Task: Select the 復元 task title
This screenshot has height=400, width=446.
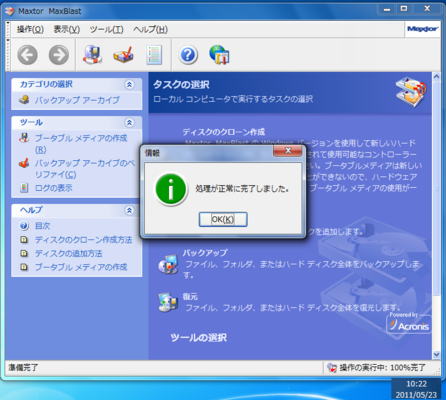Action: [190, 296]
